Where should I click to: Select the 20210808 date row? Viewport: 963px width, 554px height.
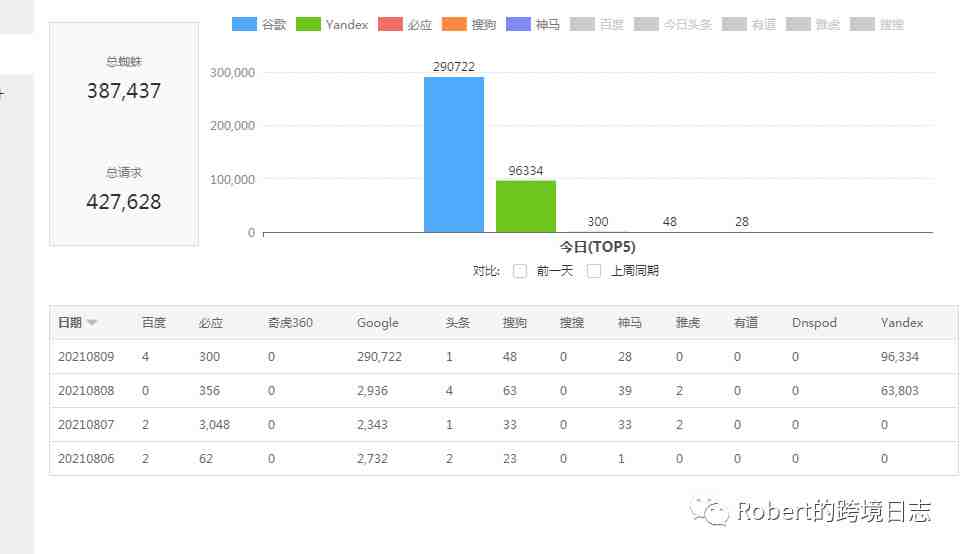point(504,391)
